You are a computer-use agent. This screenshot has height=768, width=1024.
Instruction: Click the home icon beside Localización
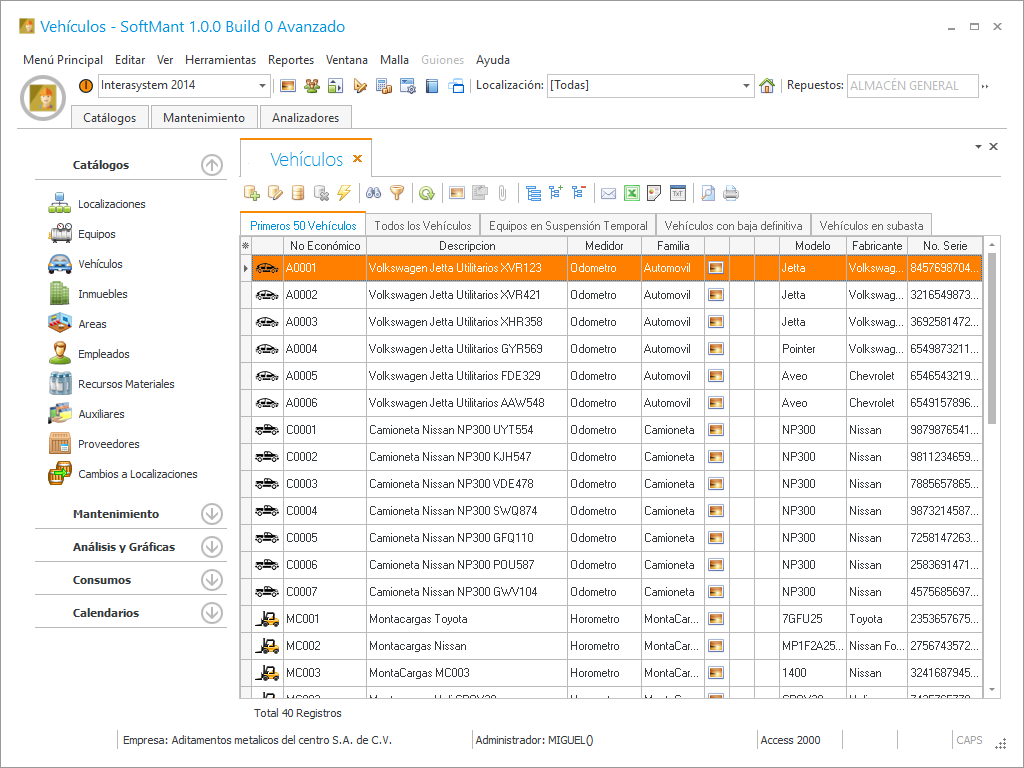coord(767,86)
